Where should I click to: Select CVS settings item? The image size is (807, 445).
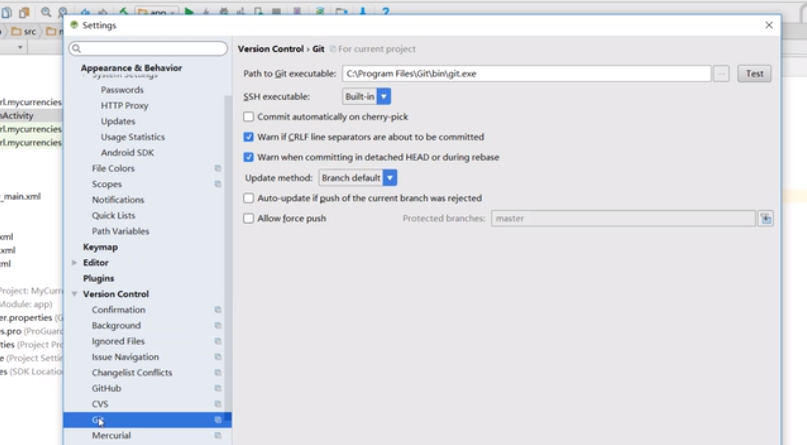tap(100, 404)
